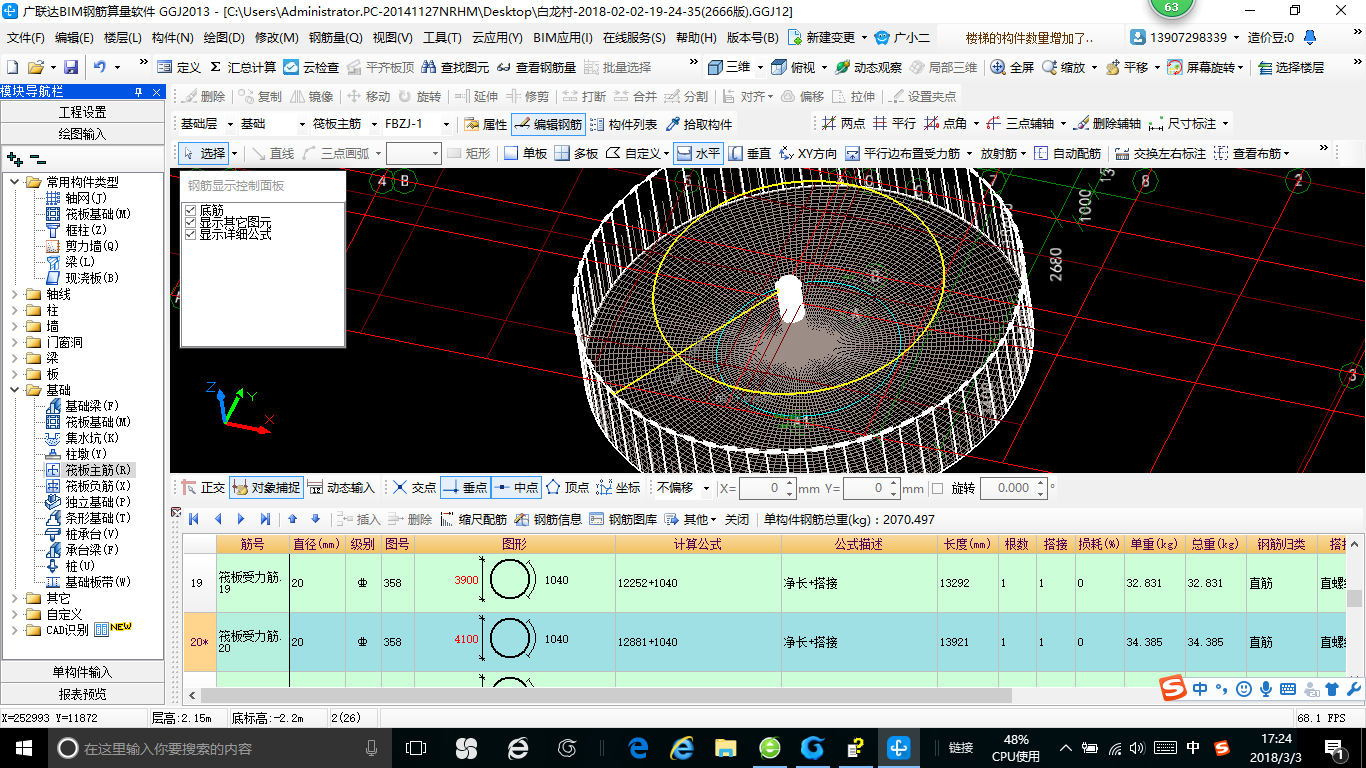
Task: Toggle 正交 orthogonal mode
Action: click(x=203, y=488)
